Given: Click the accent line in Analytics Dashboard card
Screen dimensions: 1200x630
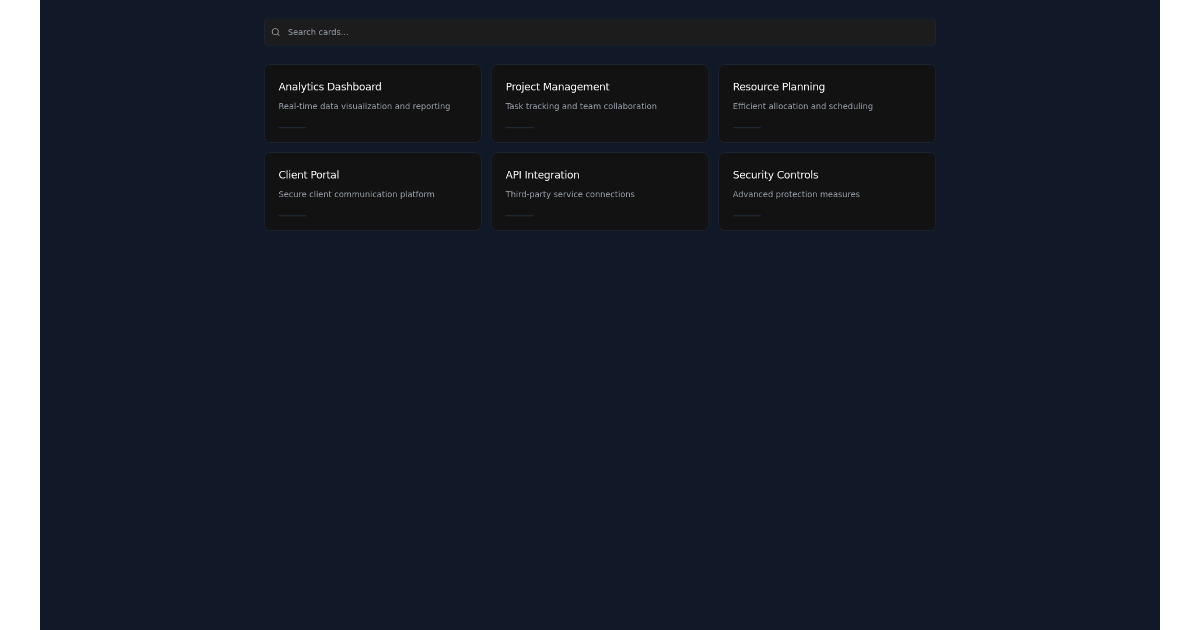Looking at the screenshot, I should tap(292, 127).
